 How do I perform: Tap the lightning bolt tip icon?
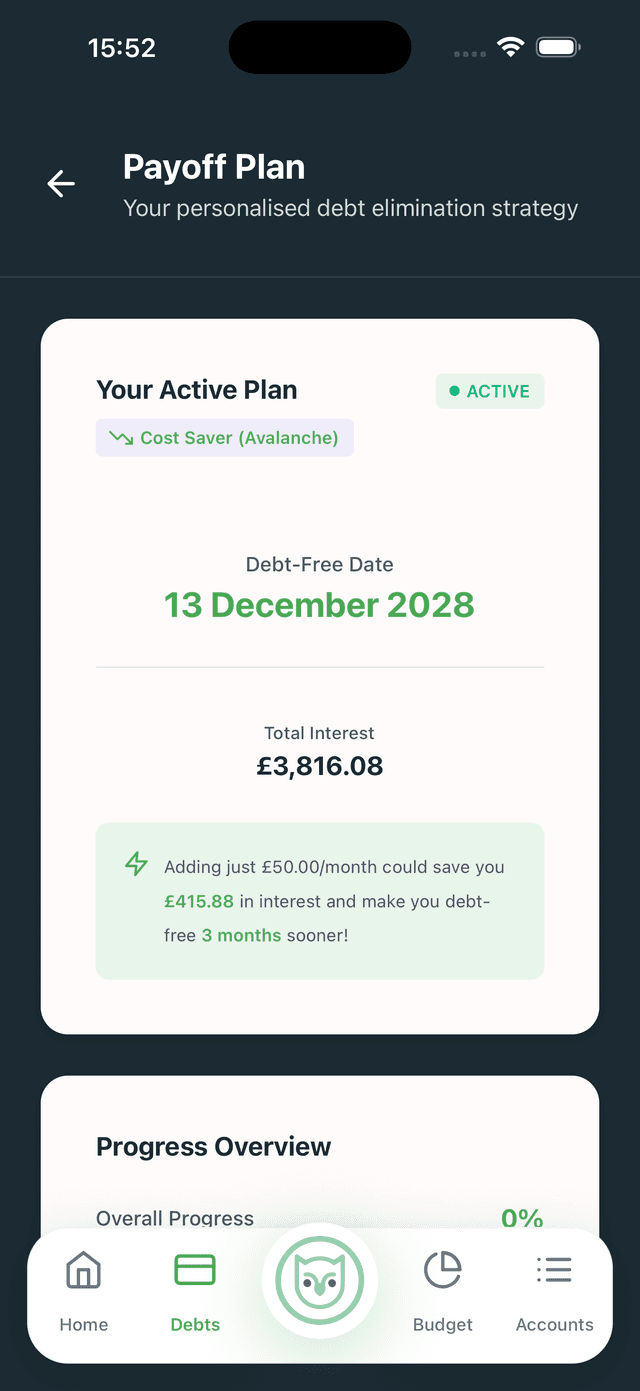[136, 864]
